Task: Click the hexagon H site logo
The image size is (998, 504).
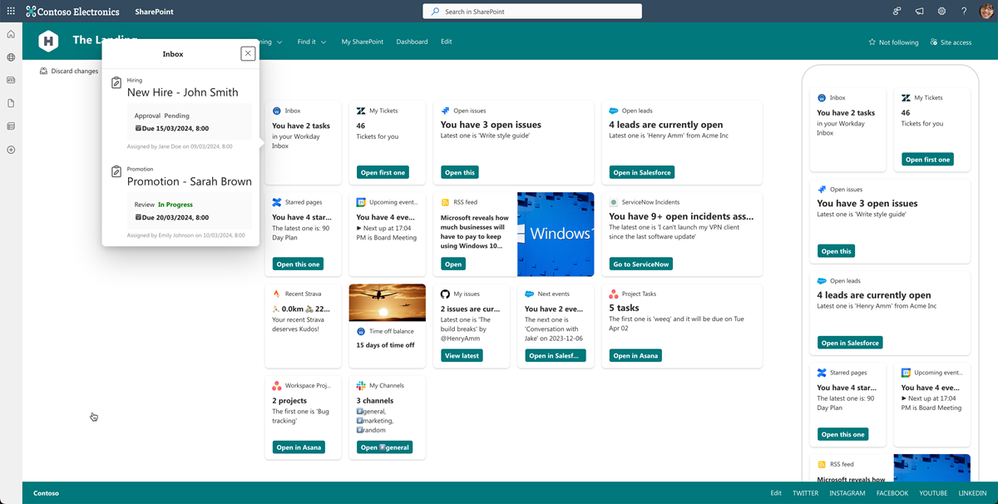Action: pyautogui.click(x=48, y=41)
